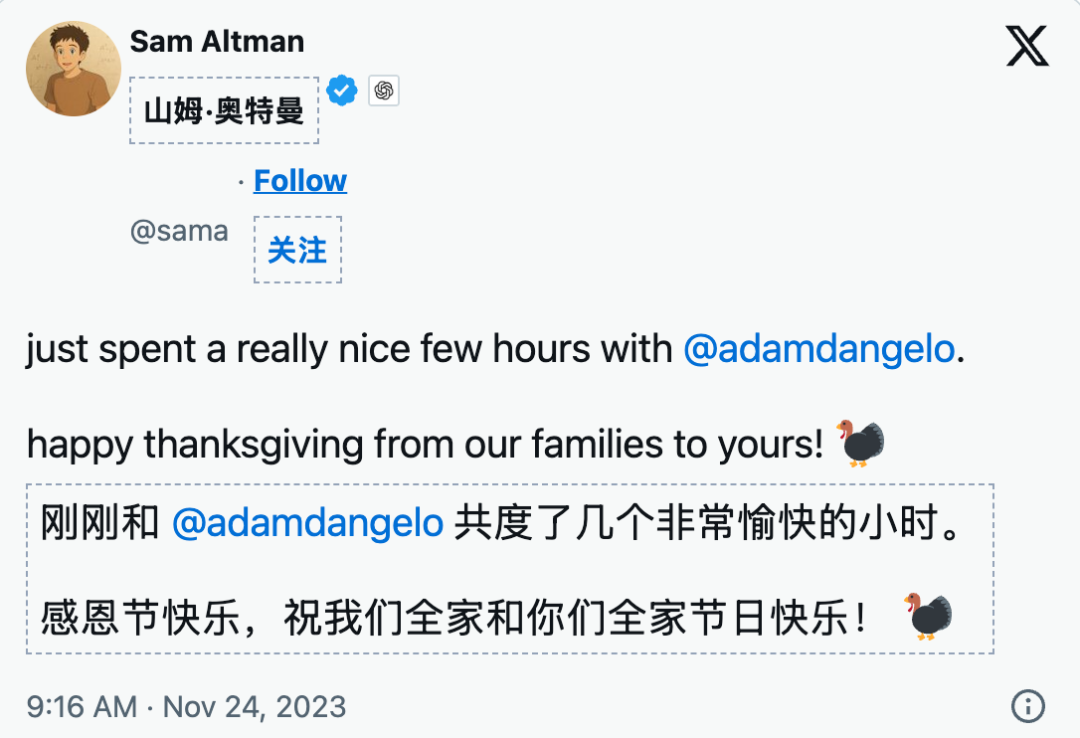1080x738 pixels.
Task: Open the info icon beside the timestamp
Action: pyautogui.click(x=1027, y=706)
